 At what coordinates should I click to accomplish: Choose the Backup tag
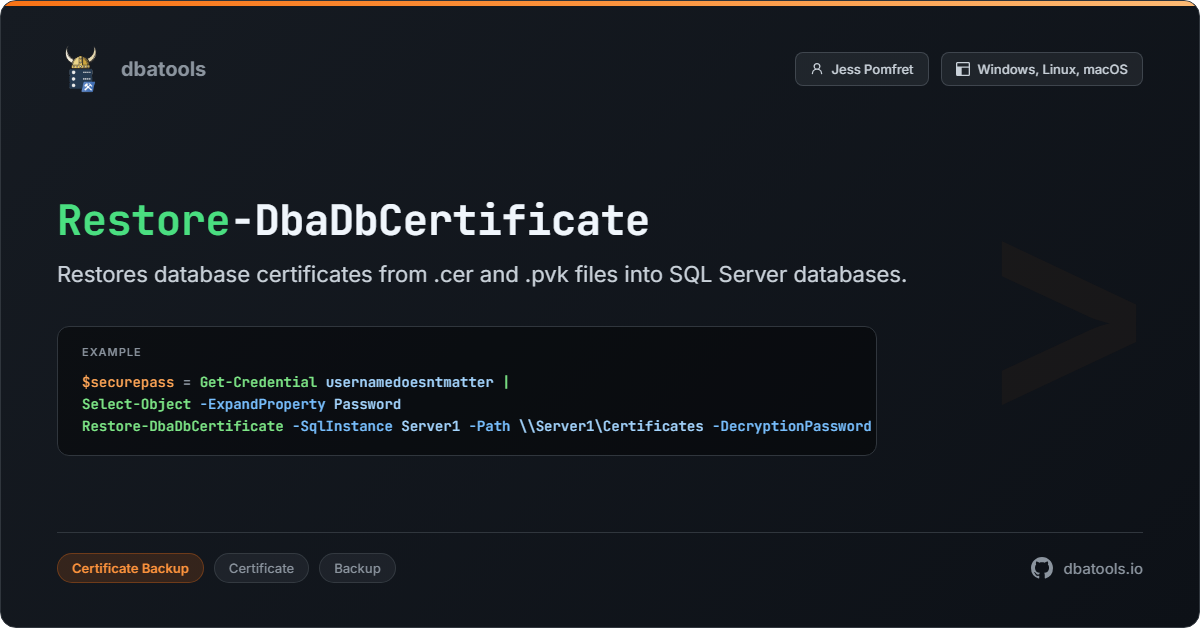click(x=357, y=568)
